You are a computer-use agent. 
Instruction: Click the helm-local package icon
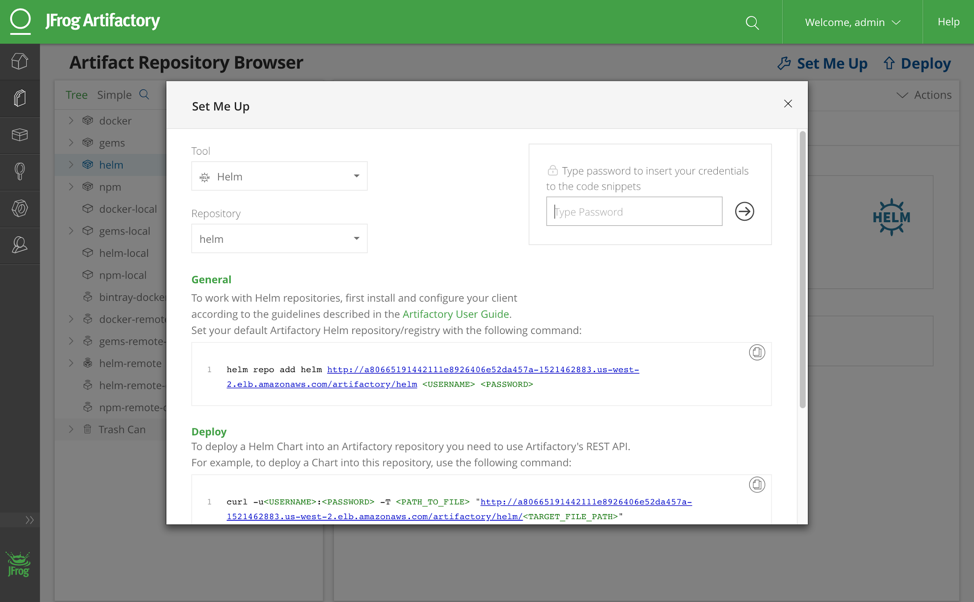88,253
